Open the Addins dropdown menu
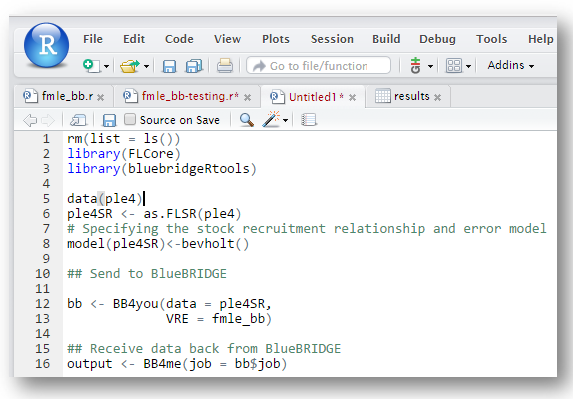This screenshot has height=399, width=573. click(511, 65)
